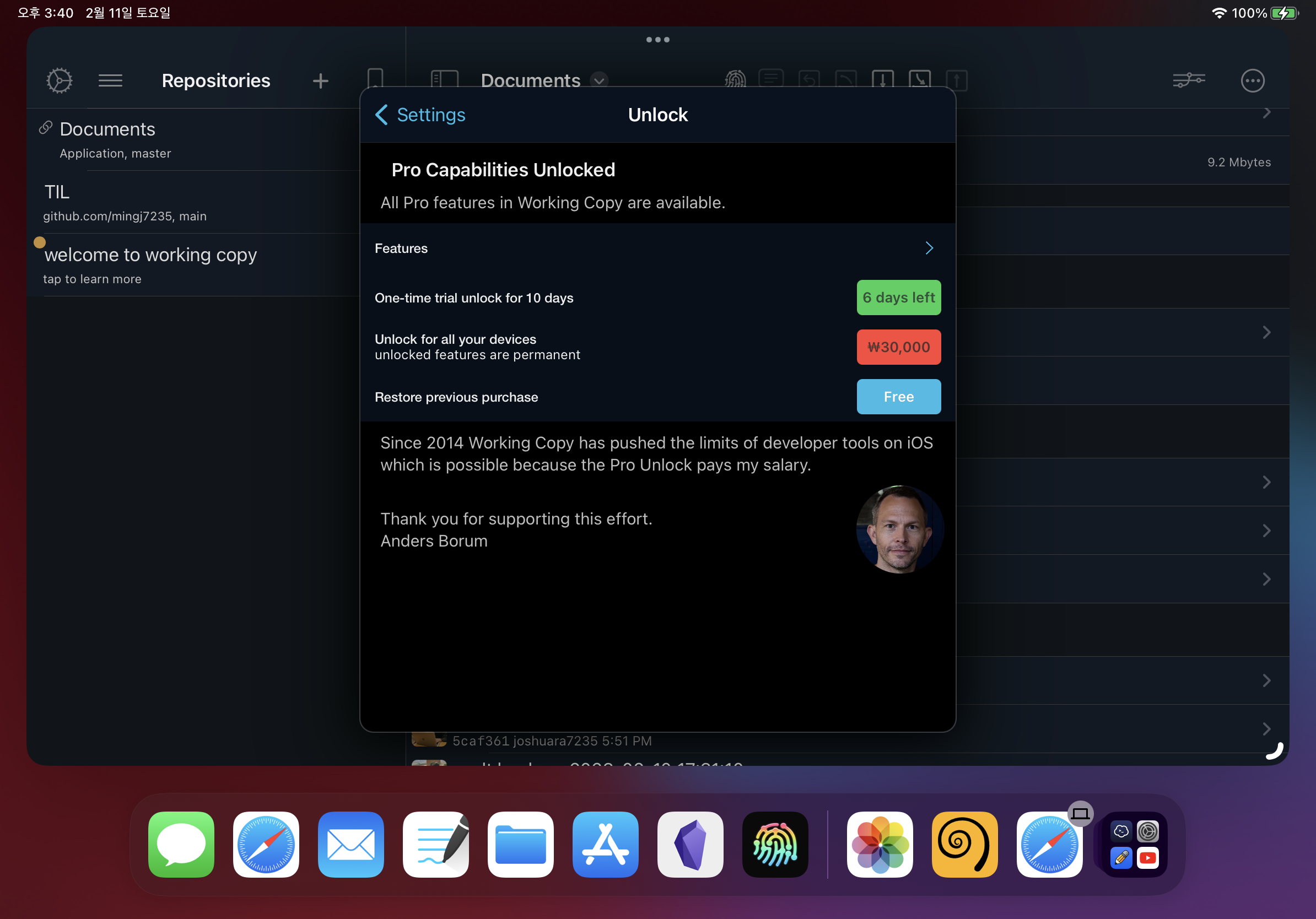This screenshot has width=1316, height=919.
Task: Tap the device icon next to plus
Action: click(375, 78)
